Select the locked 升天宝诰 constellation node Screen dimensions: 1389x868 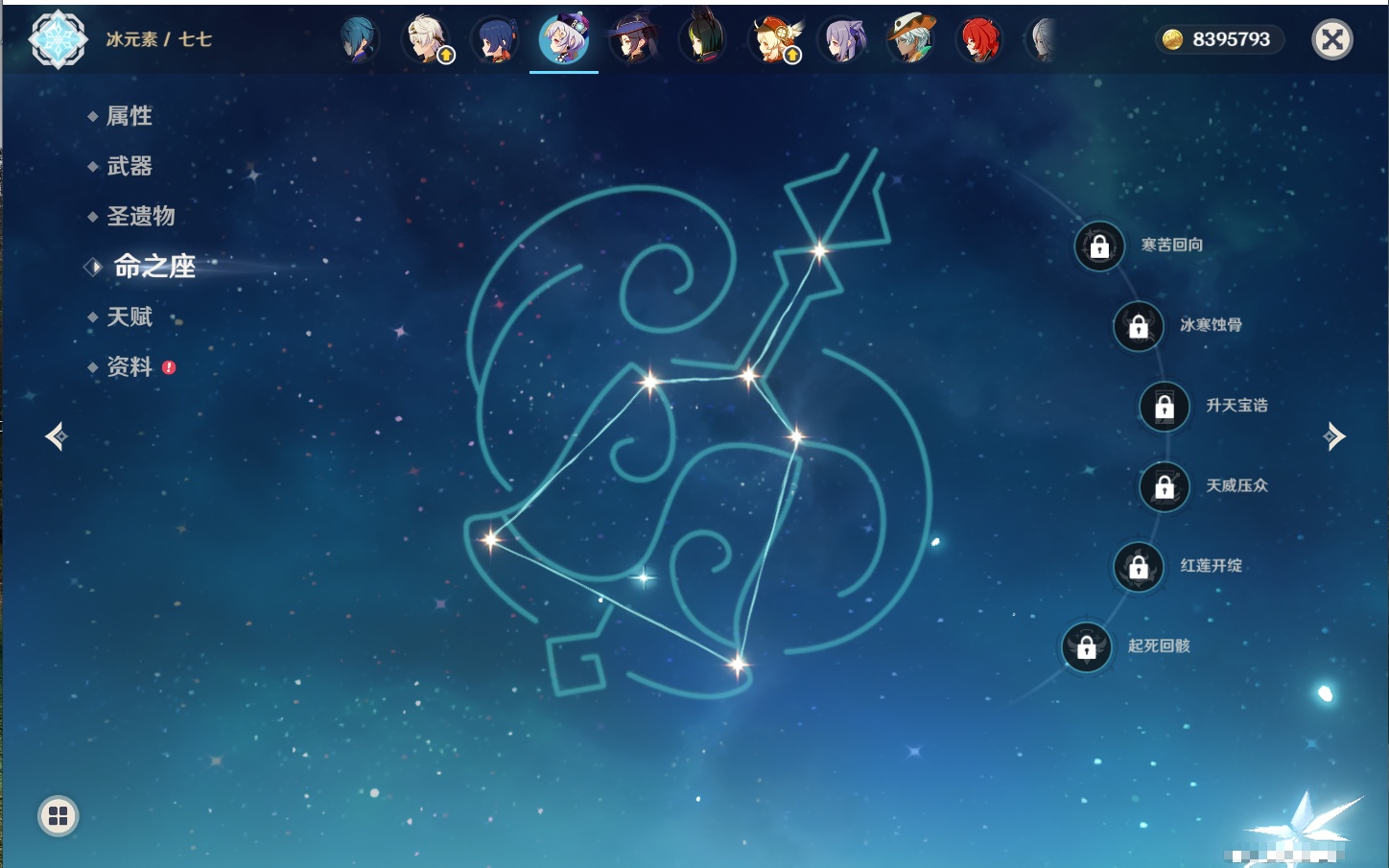coord(1165,407)
